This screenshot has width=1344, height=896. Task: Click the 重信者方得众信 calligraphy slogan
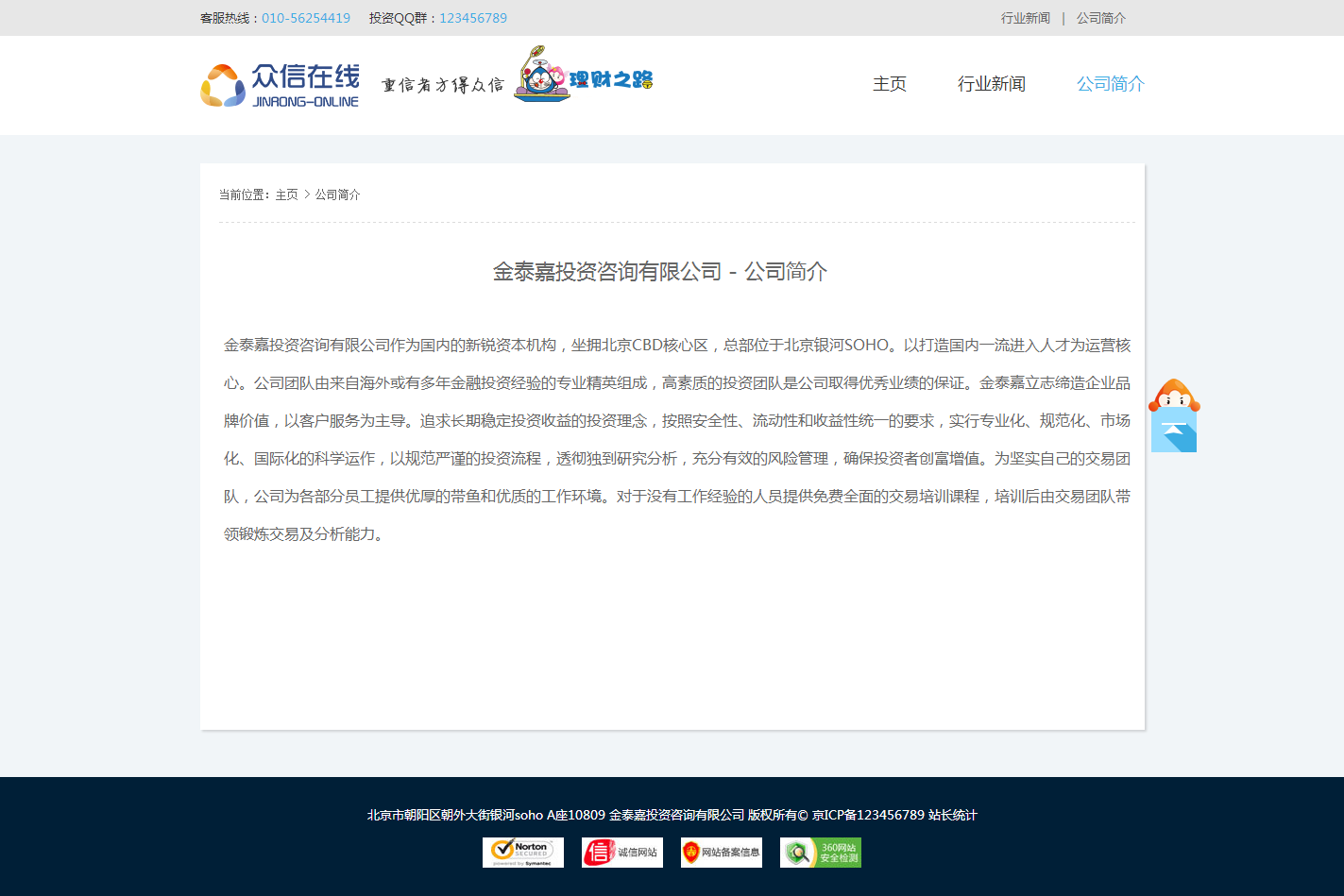(x=442, y=85)
